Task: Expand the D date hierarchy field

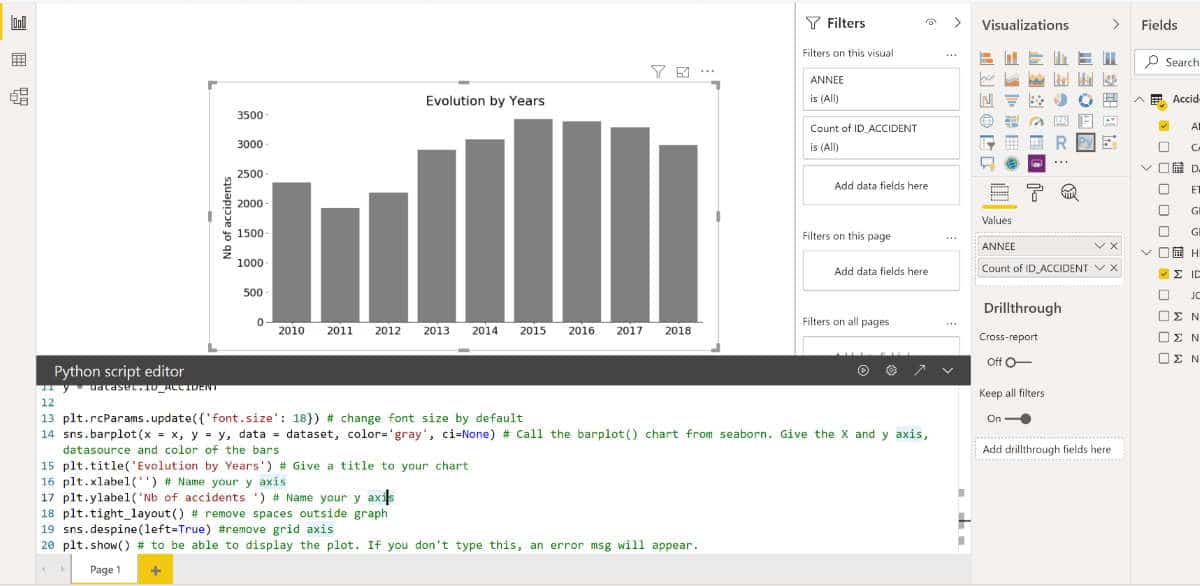Action: [1147, 168]
